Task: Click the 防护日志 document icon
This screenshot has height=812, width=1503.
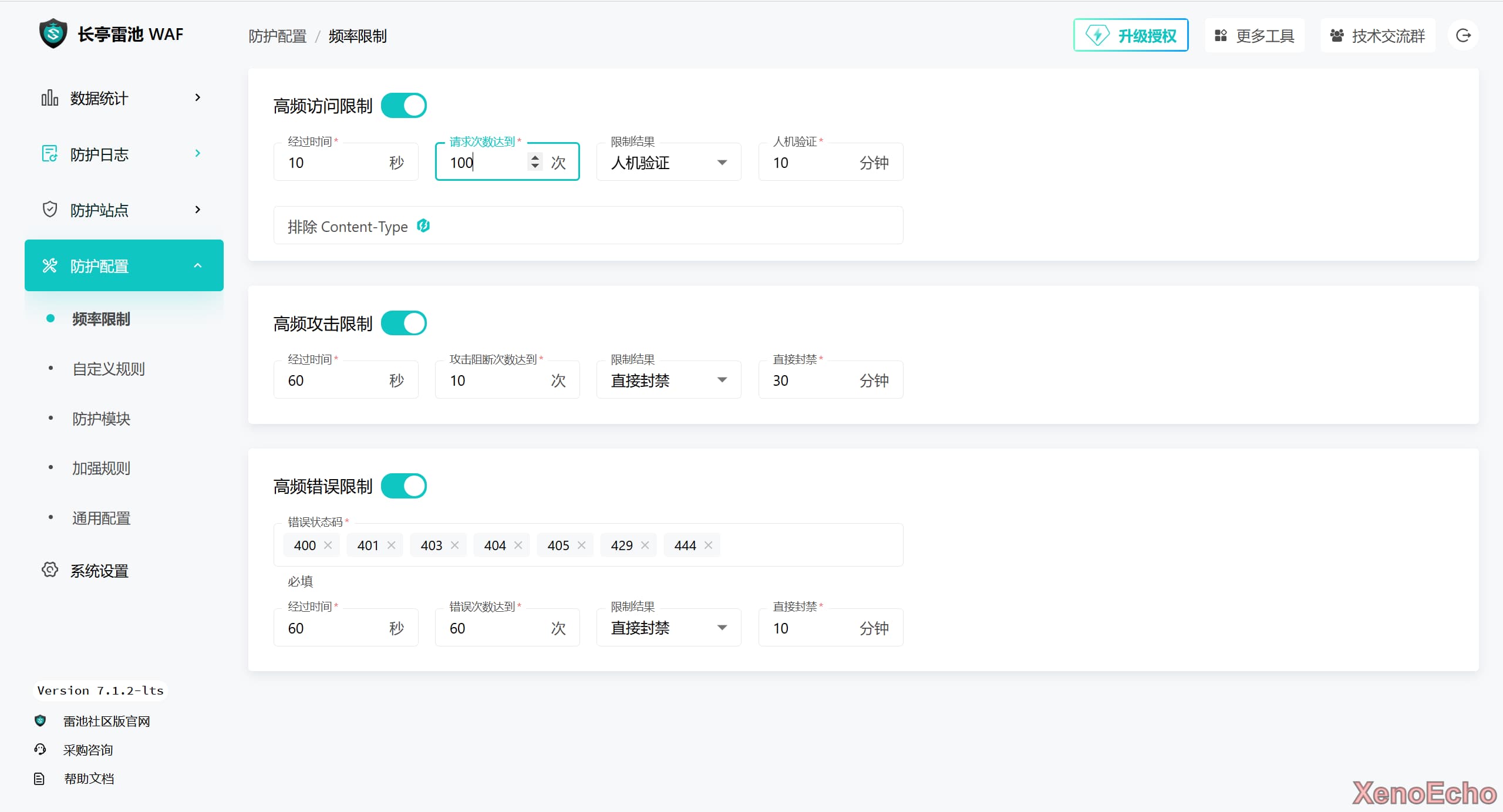Action: (x=50, y=154)
